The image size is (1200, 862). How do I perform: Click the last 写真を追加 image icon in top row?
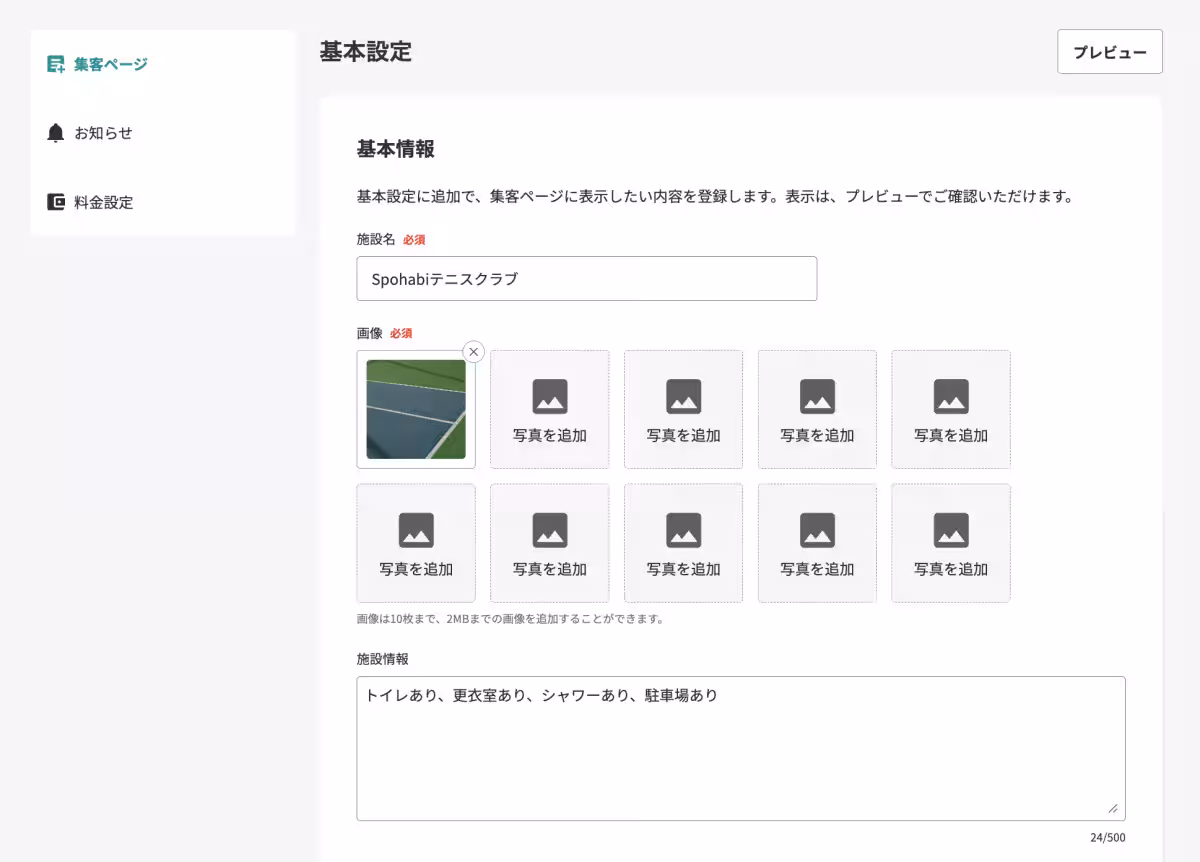[x=951, y=397]
